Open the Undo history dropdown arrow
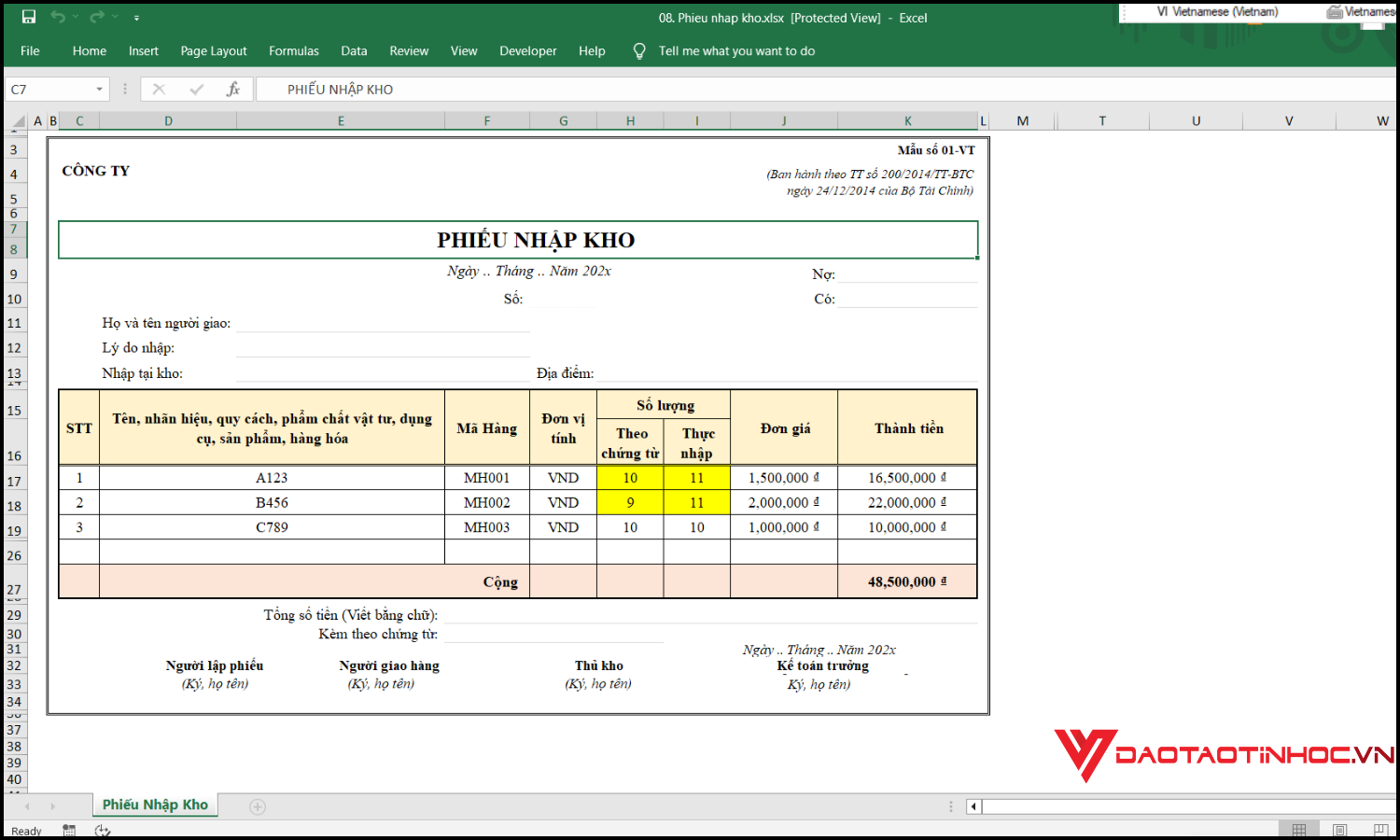Image resolution: width=1400 pixels, height=840 pixels. [x=75, y=18]
